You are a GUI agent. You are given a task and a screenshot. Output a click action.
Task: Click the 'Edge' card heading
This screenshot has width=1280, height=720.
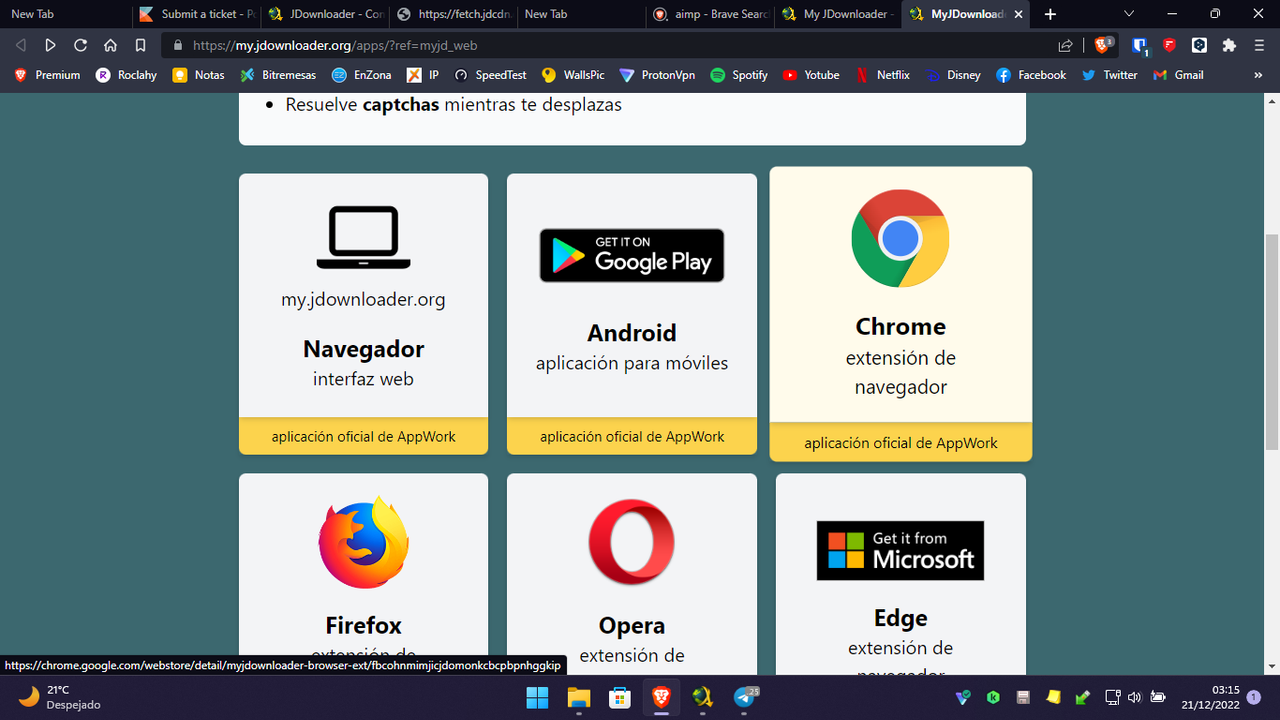[x=901, y=618]
